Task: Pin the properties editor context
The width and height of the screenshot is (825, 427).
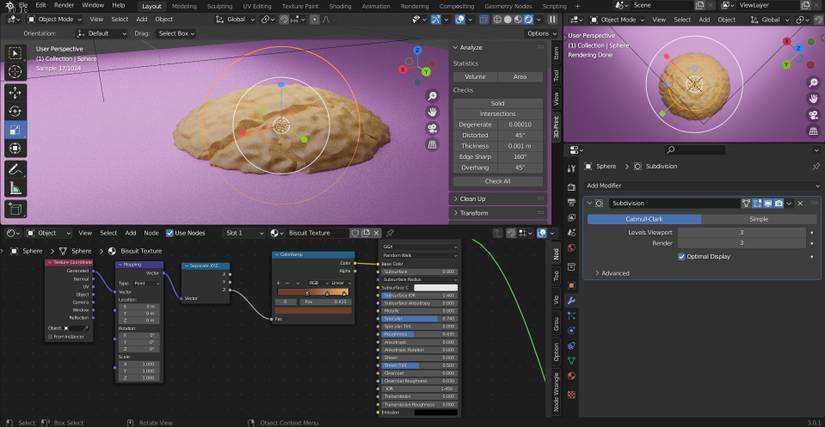Action: [816, 166]
